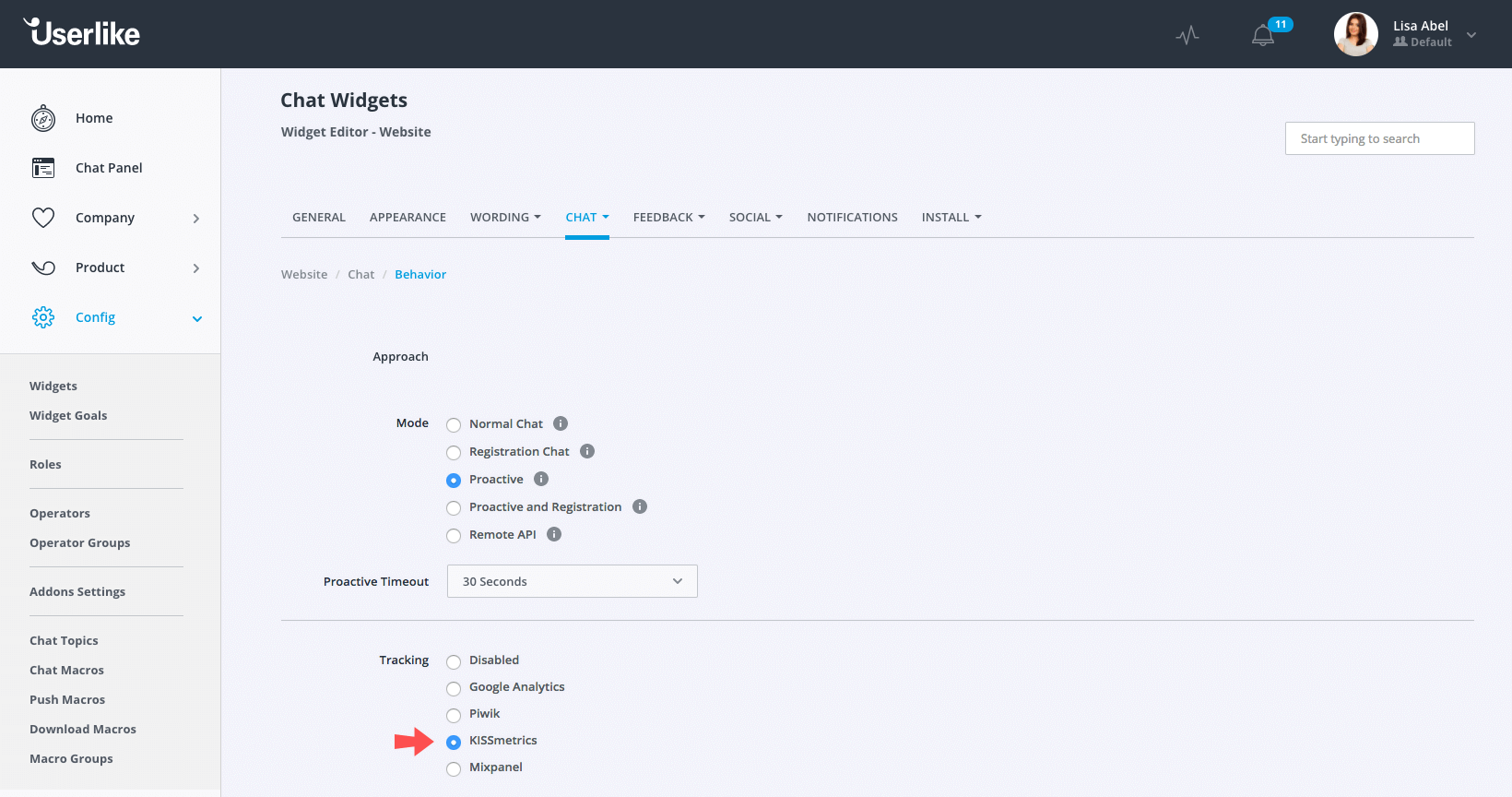
Task: Click Lisa Abel's profile avatar
Action: (1355, 34)
